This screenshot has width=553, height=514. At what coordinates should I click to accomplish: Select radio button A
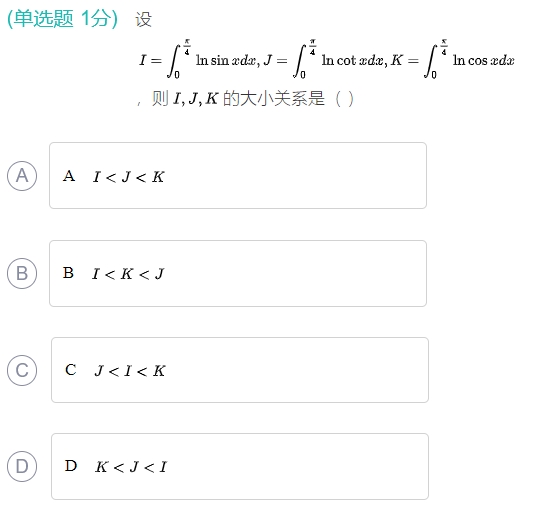click(22, 176)
